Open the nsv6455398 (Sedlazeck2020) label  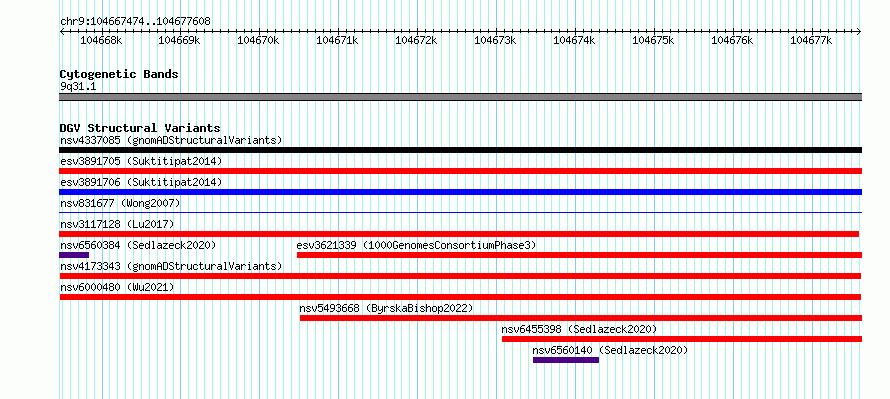(579, 329)
